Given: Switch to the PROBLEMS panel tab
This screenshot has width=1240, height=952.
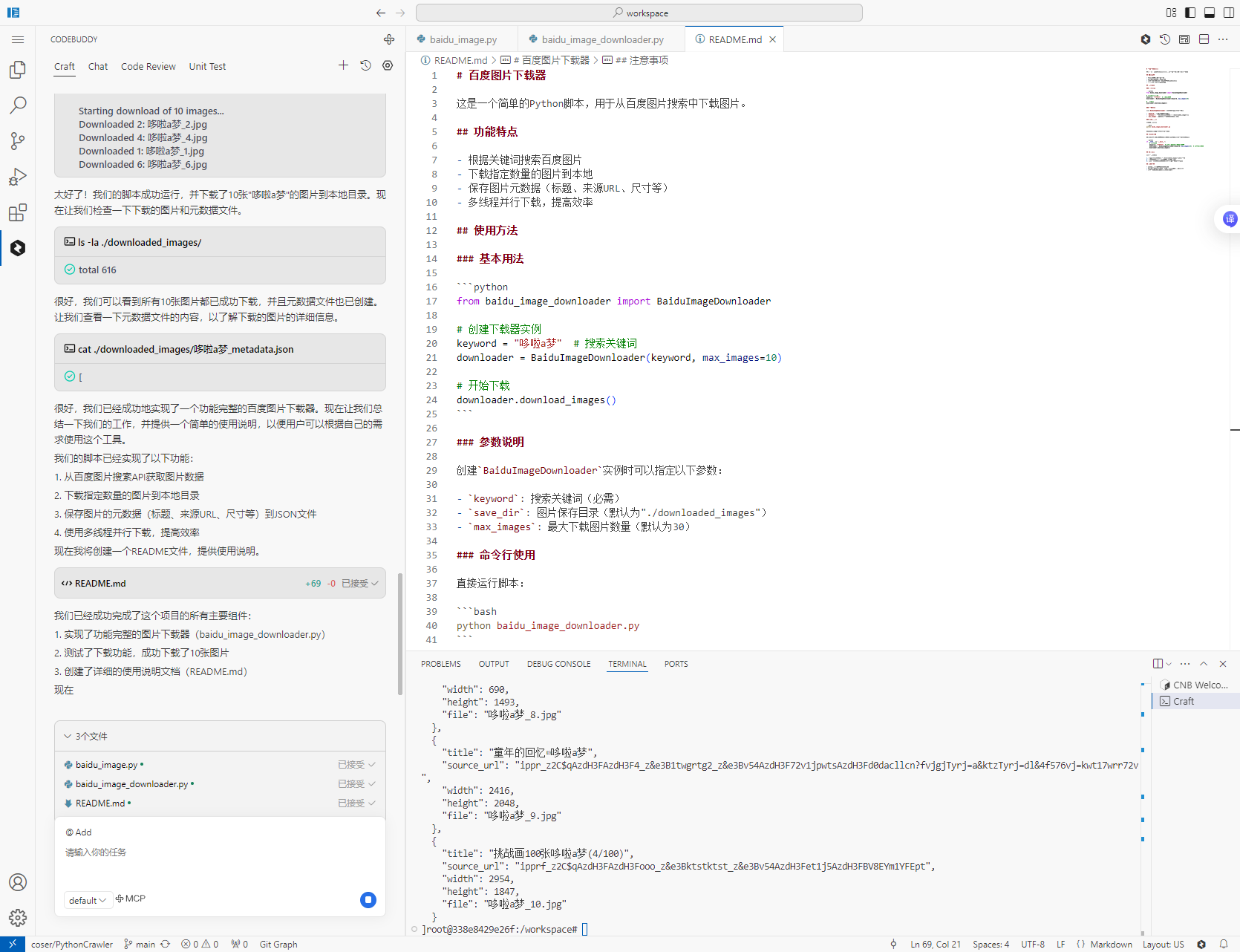Looking at the screenshot, I should click(x=441, y=664).
